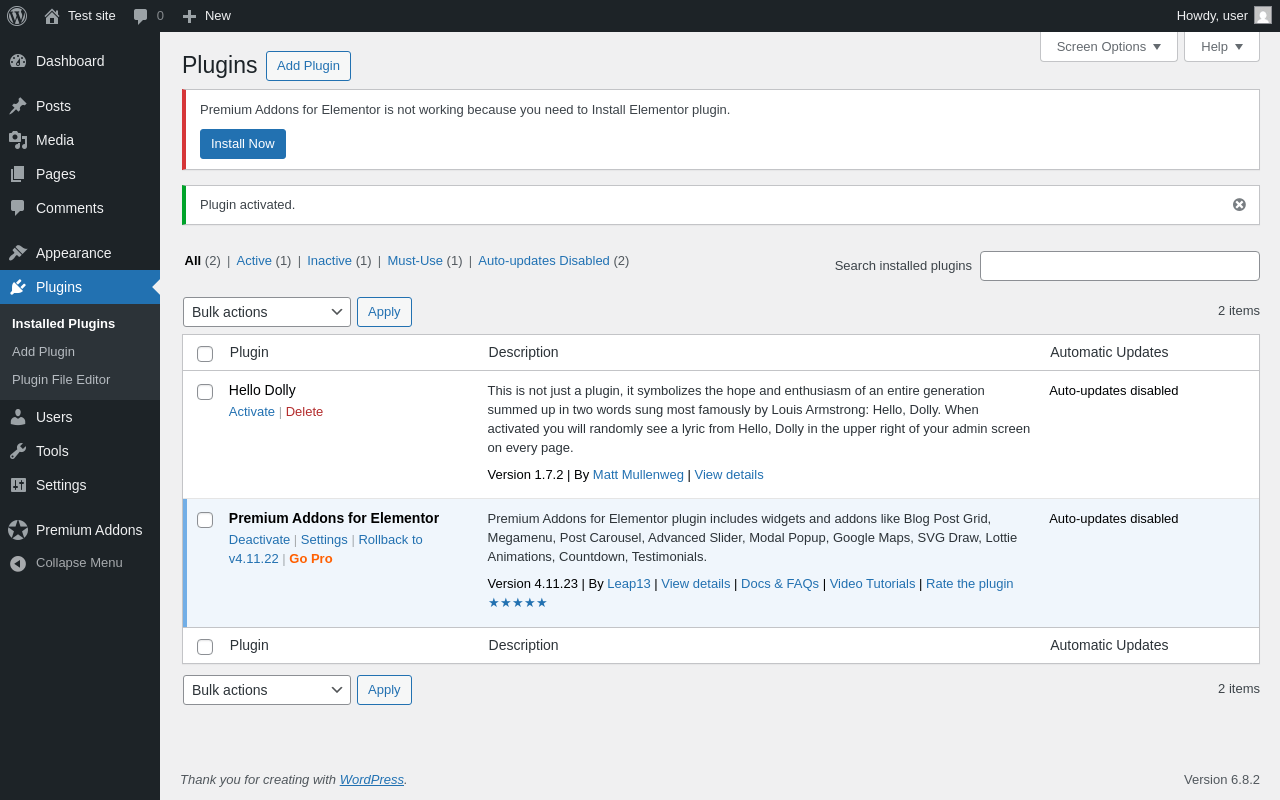Filter plugins by Active
1280x800 pixels.
coord(254,261)
